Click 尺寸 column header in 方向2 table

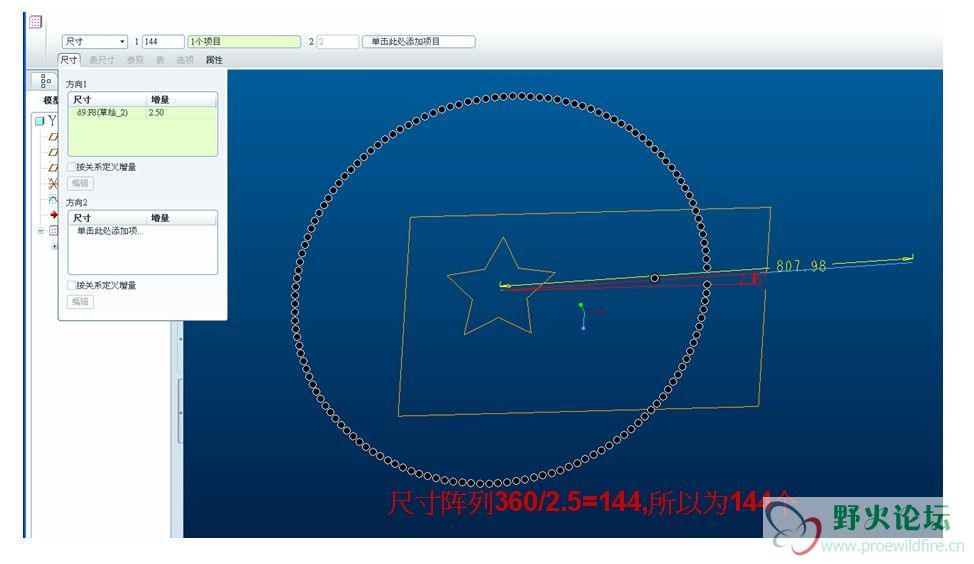coord(108,218)
